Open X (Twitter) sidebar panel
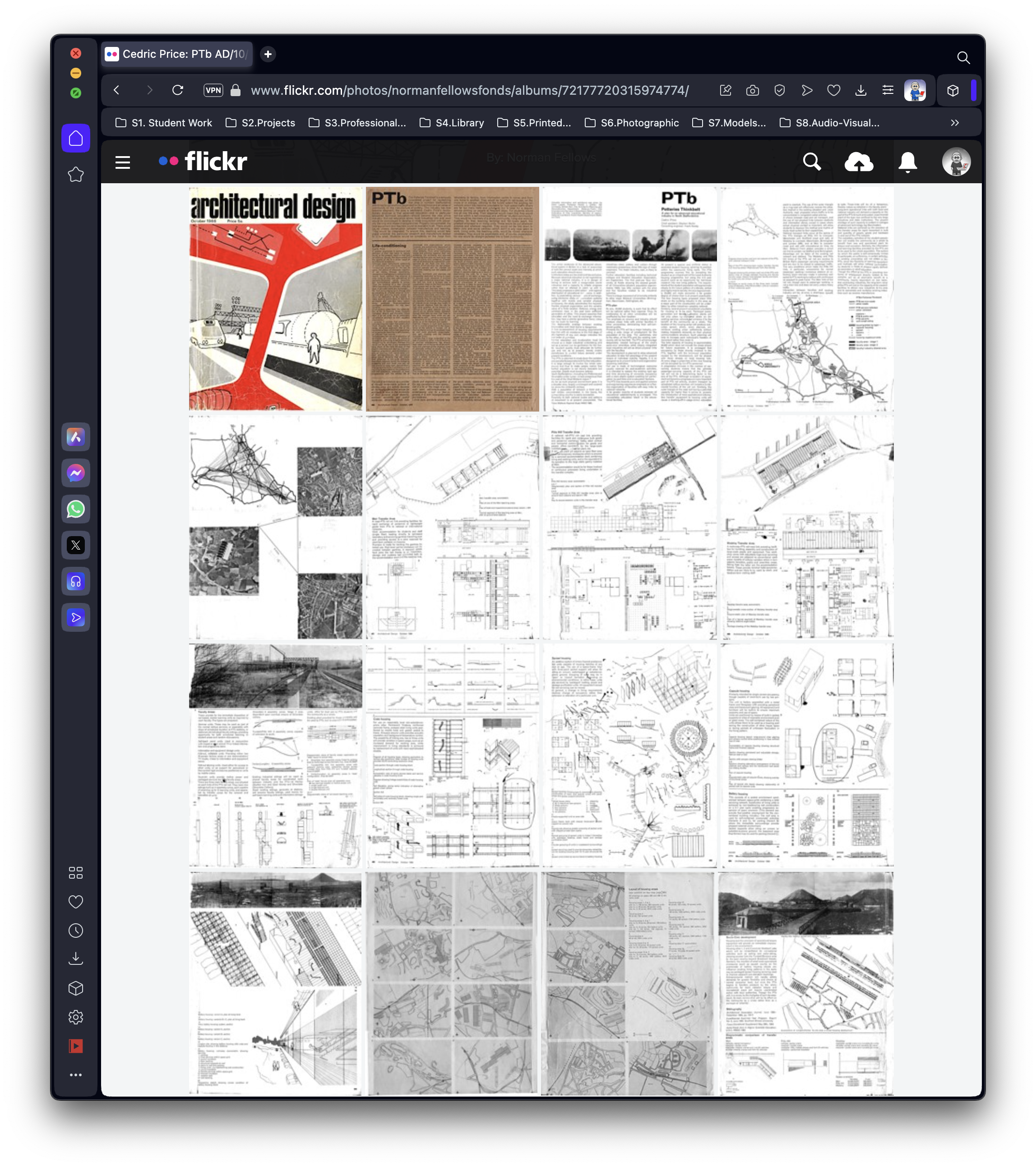Viewport: 1036px width, 1167px height. (76, 545)
